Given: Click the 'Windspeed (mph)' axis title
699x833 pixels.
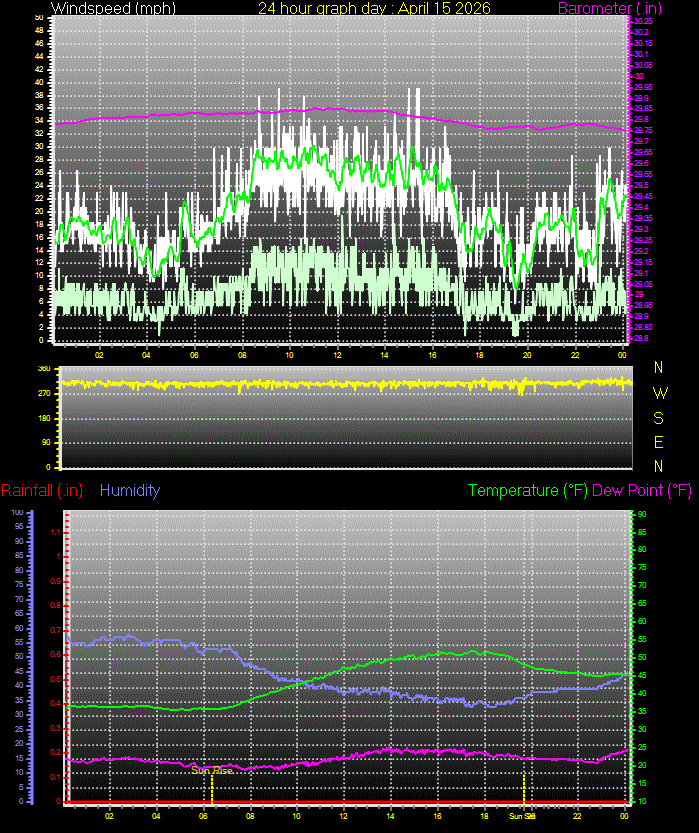Looking at the screenshot, I should [113, 8].
